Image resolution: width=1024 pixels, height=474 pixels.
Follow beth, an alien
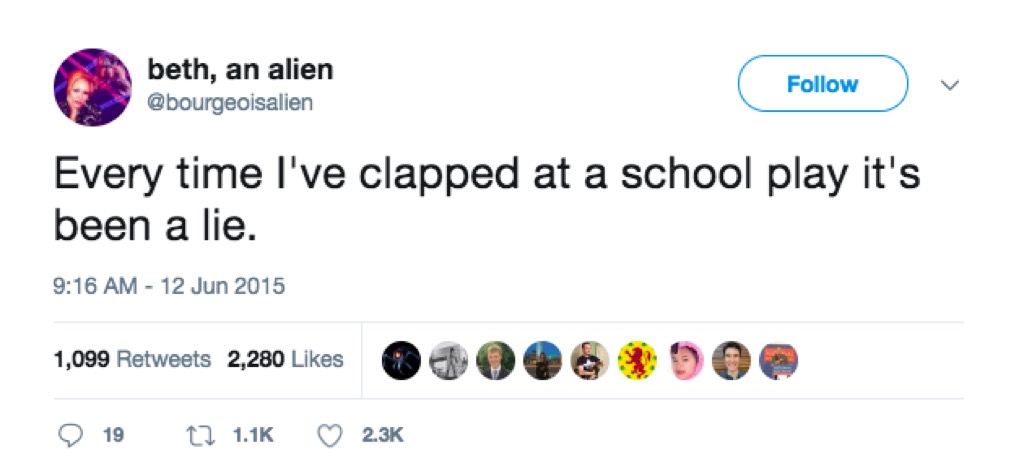pyautogui.click(x=822, y=84)
